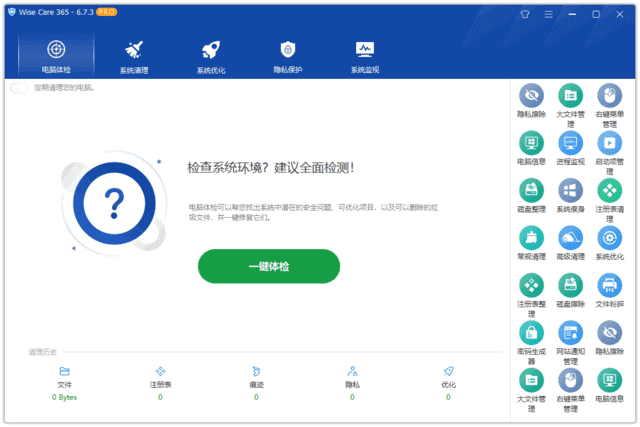Open the 网站通知管理 tool
Image resolution: width=640 pixels, height=427 pixels.
pos(570,333)
